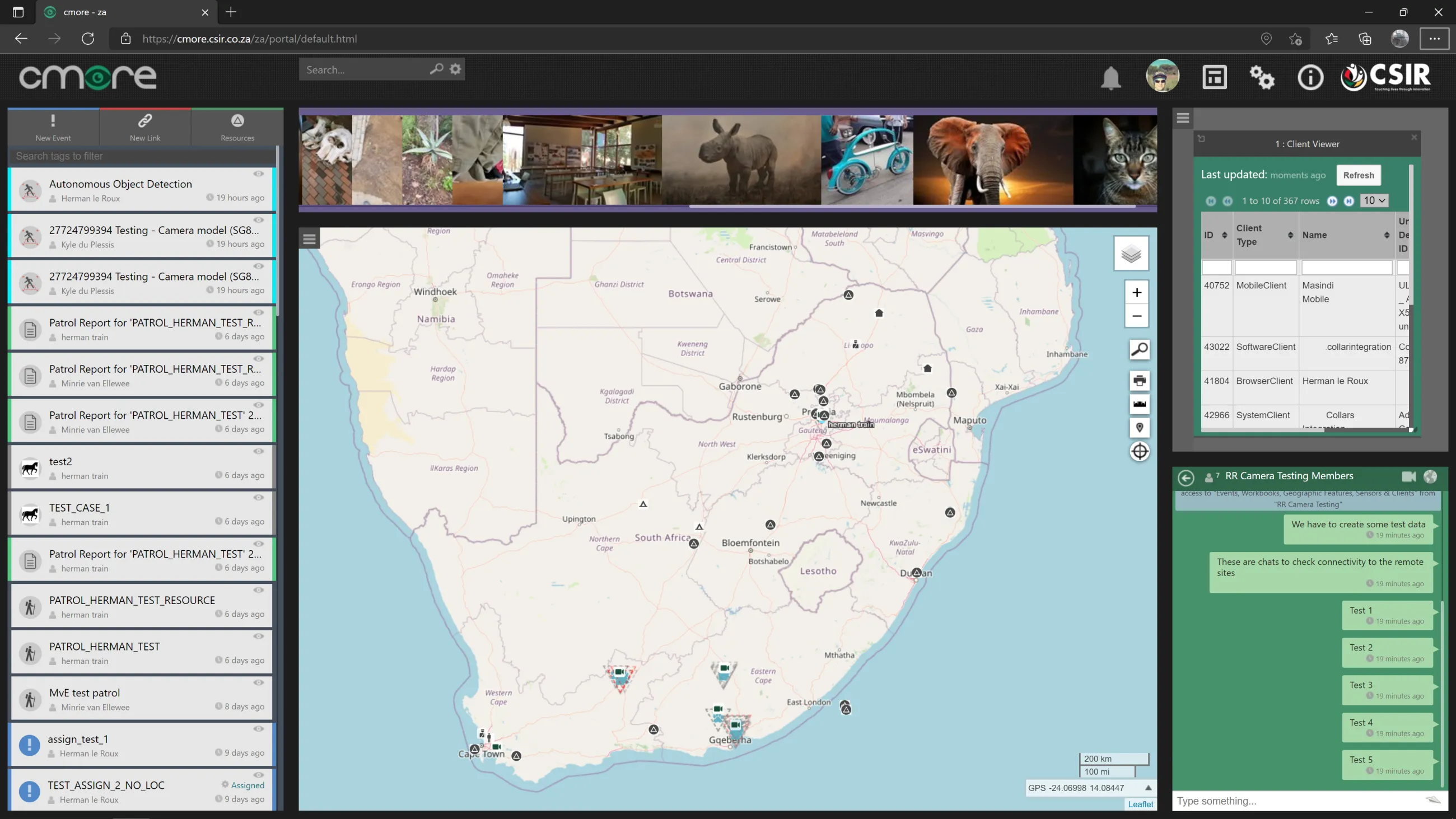1456x819 pixels.
Task: Open the map layers control
Action: 1131,254
